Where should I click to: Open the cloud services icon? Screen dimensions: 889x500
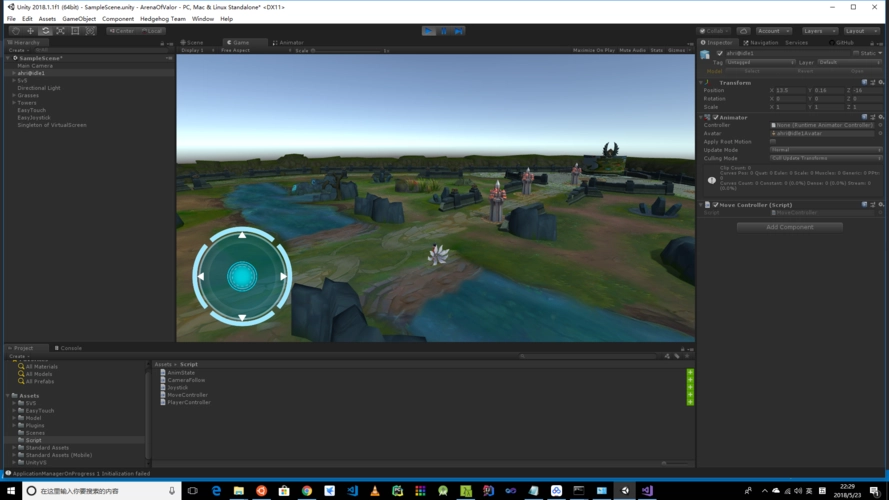743,31
